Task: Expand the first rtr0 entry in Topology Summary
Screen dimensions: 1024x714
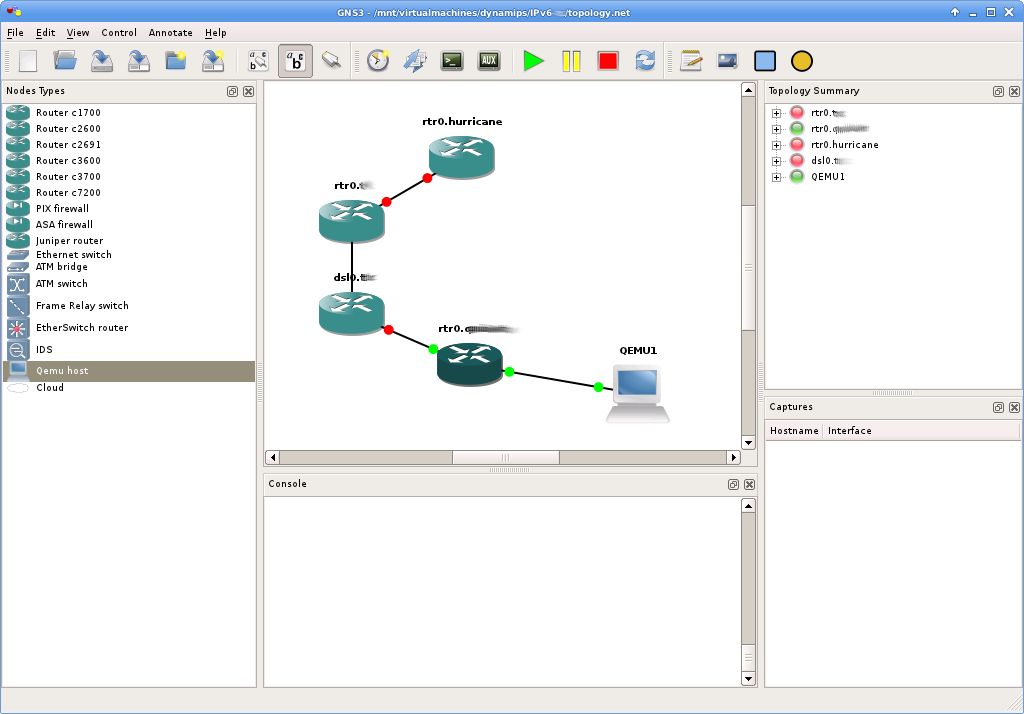Action: pos(776,113)
